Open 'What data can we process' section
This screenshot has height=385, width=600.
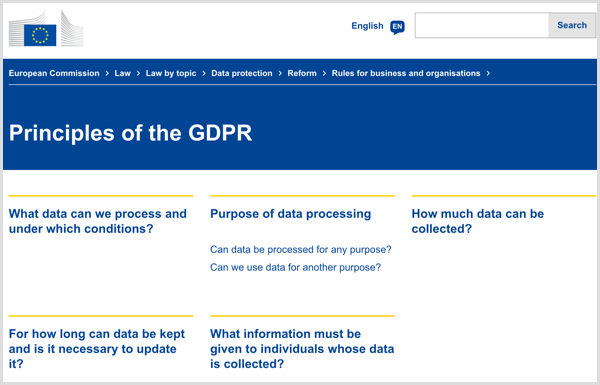click(98, 221)
